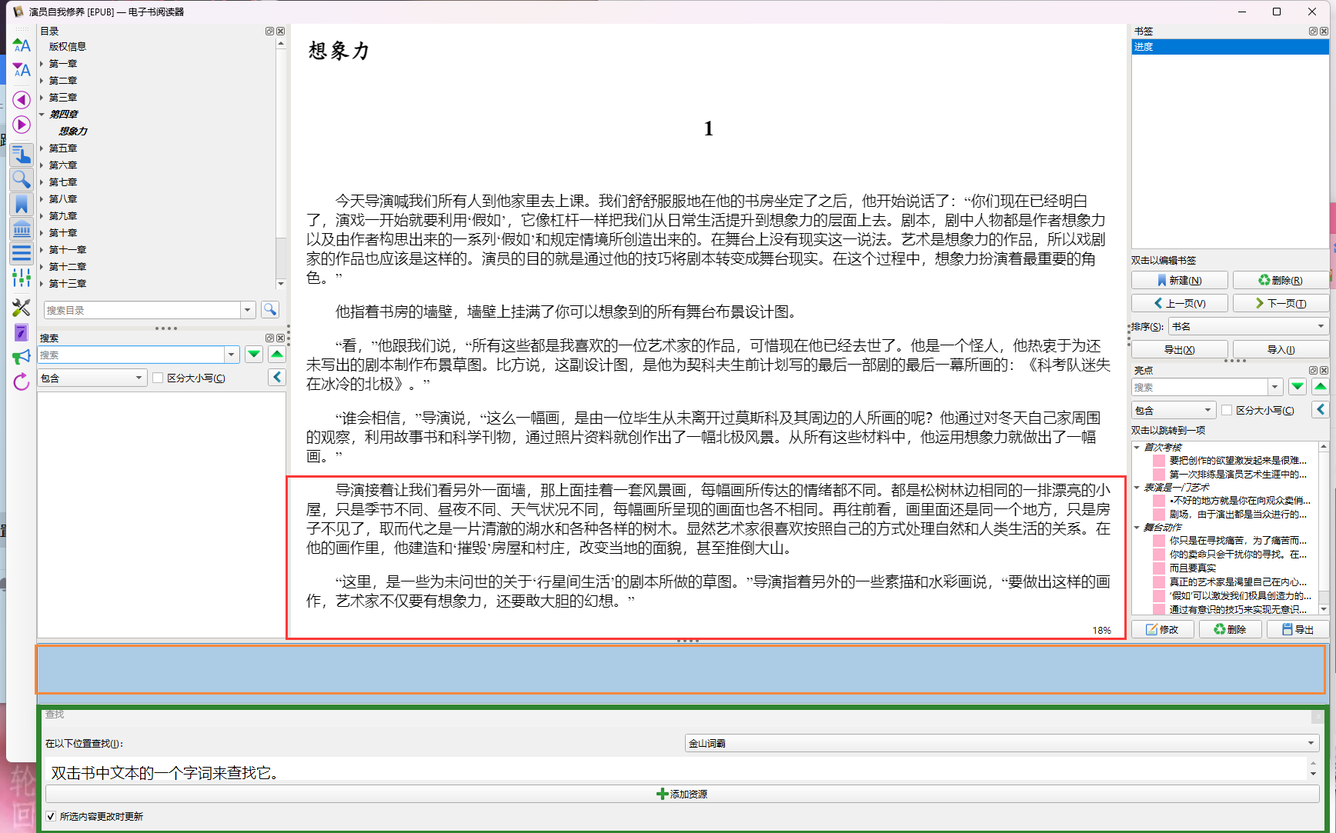The height and width of the screenshot is (833, 1336).
Task: Click the contents panel vertical scrollbar
Action: tap(281, 165)
